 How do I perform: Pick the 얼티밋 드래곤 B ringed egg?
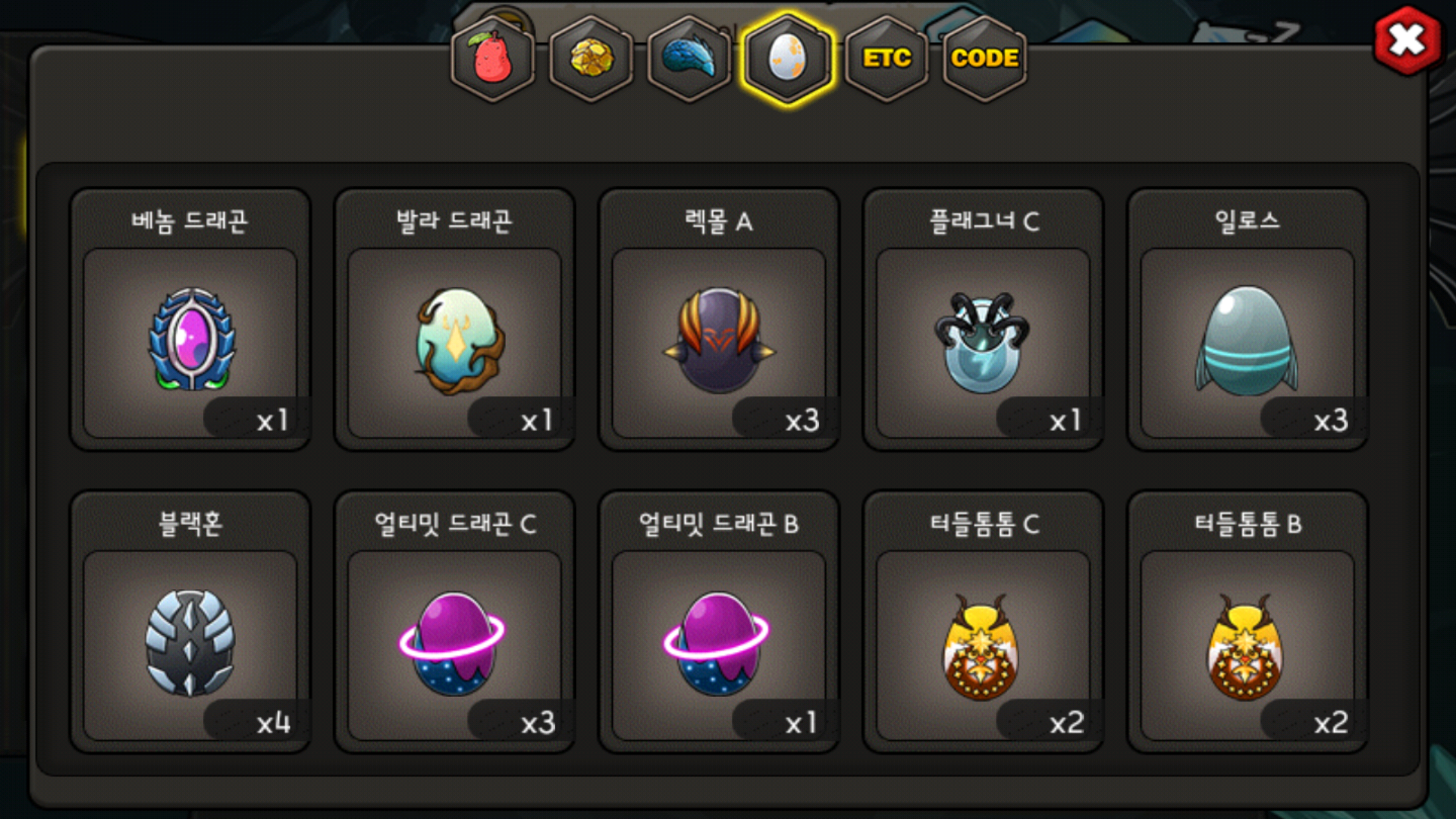(717, 643)
